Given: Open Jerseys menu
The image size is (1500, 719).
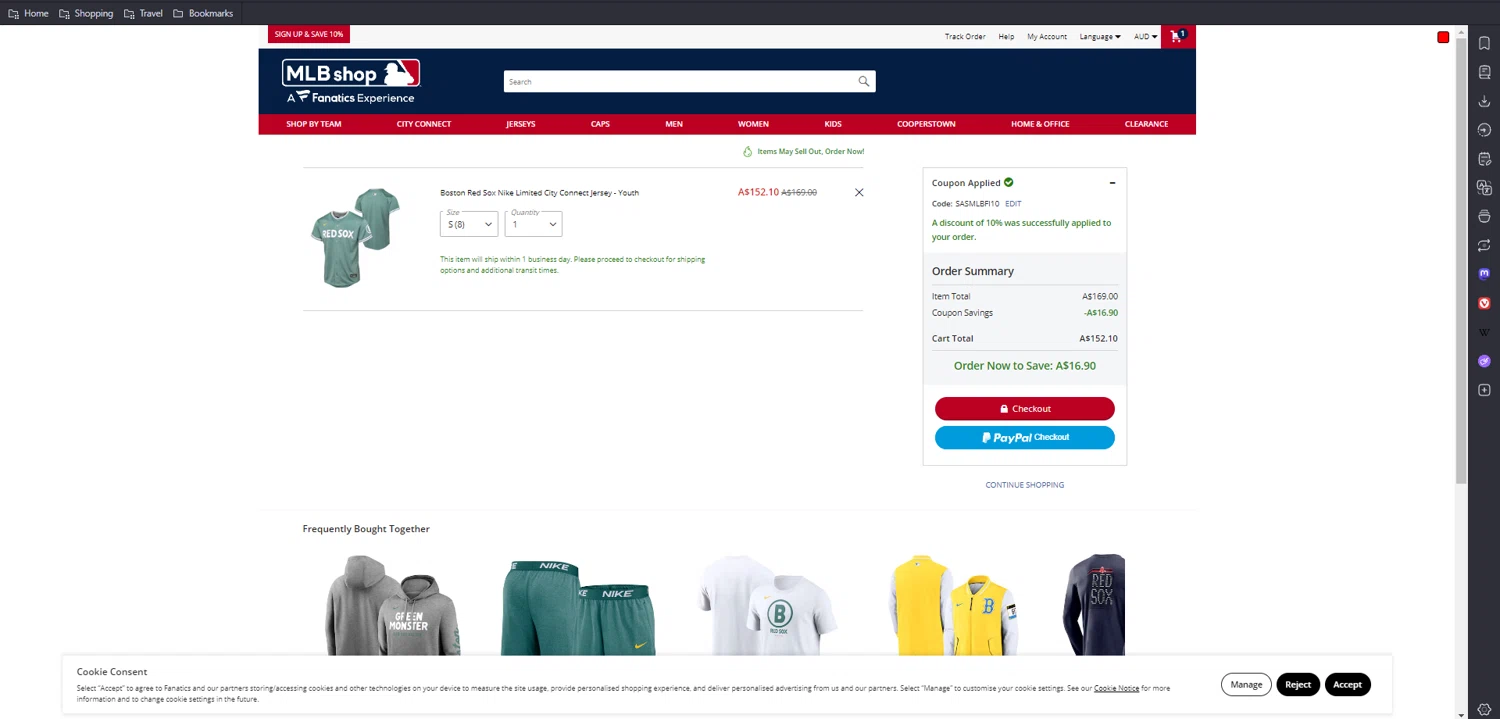Looking at the screenshot, I should (x=521, y=124).
